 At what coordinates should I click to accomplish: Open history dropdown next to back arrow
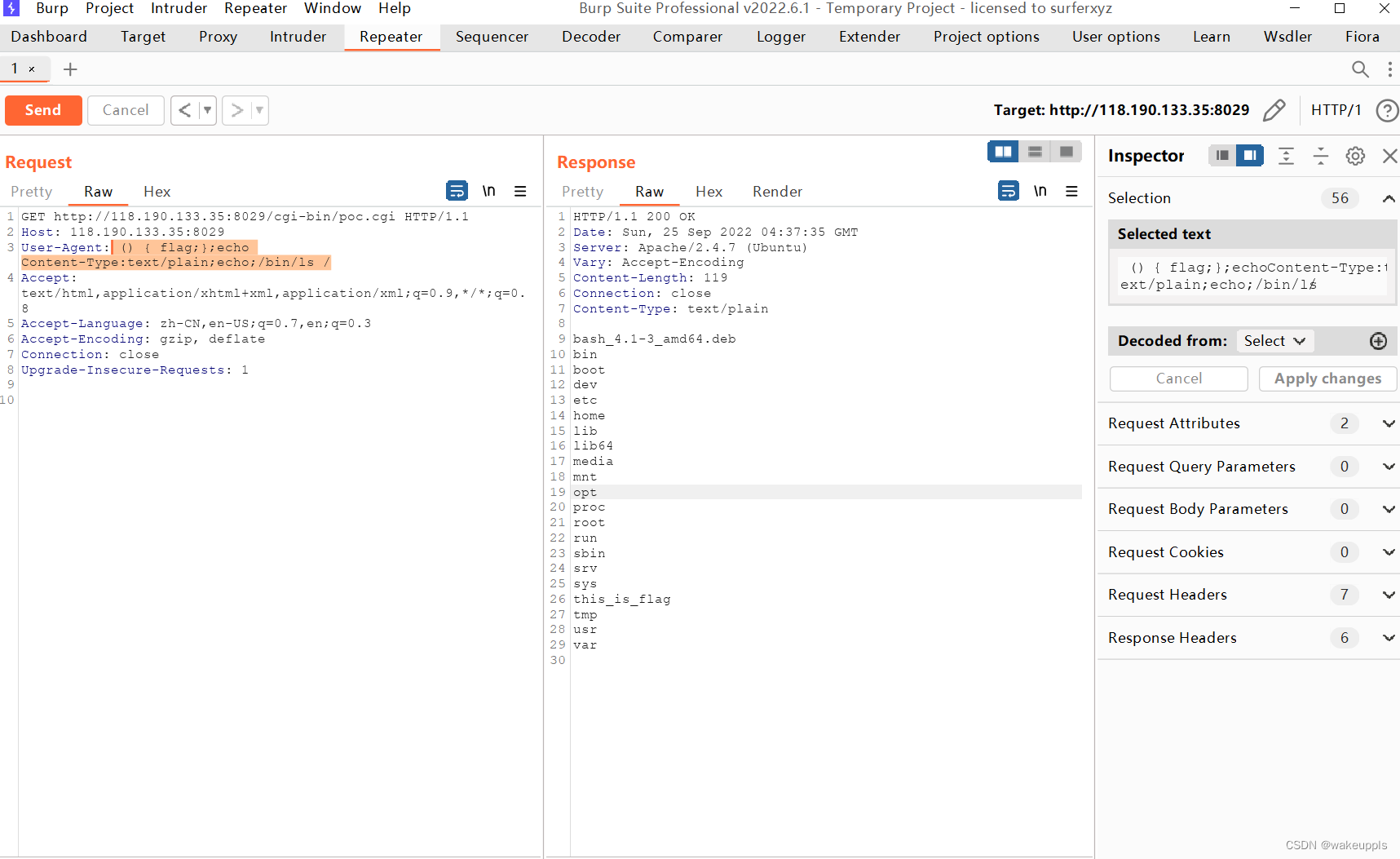207,110
